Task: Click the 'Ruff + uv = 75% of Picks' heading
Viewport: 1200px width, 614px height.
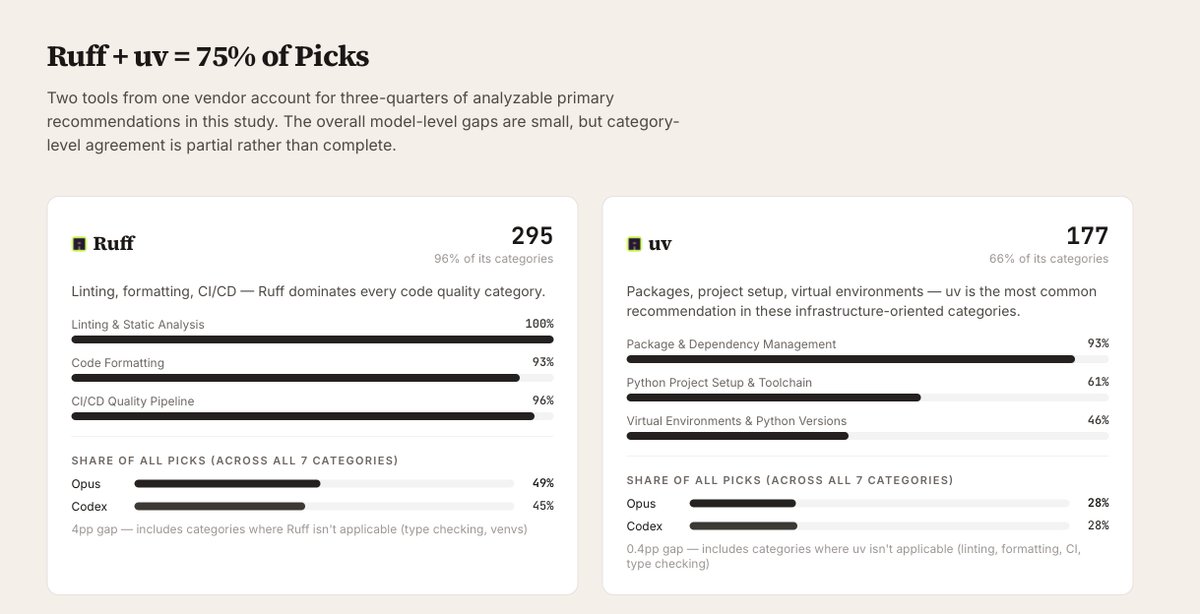Action: (x=208, y=56)
